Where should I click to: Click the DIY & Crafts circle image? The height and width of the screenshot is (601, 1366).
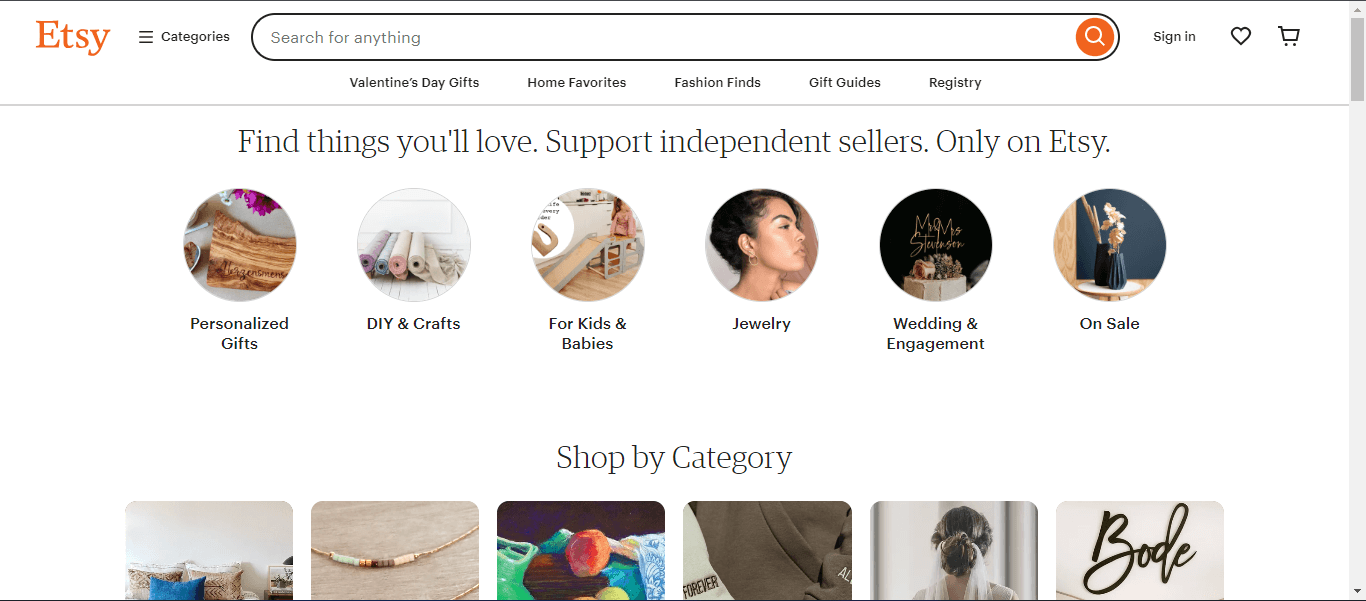[413, 244]
